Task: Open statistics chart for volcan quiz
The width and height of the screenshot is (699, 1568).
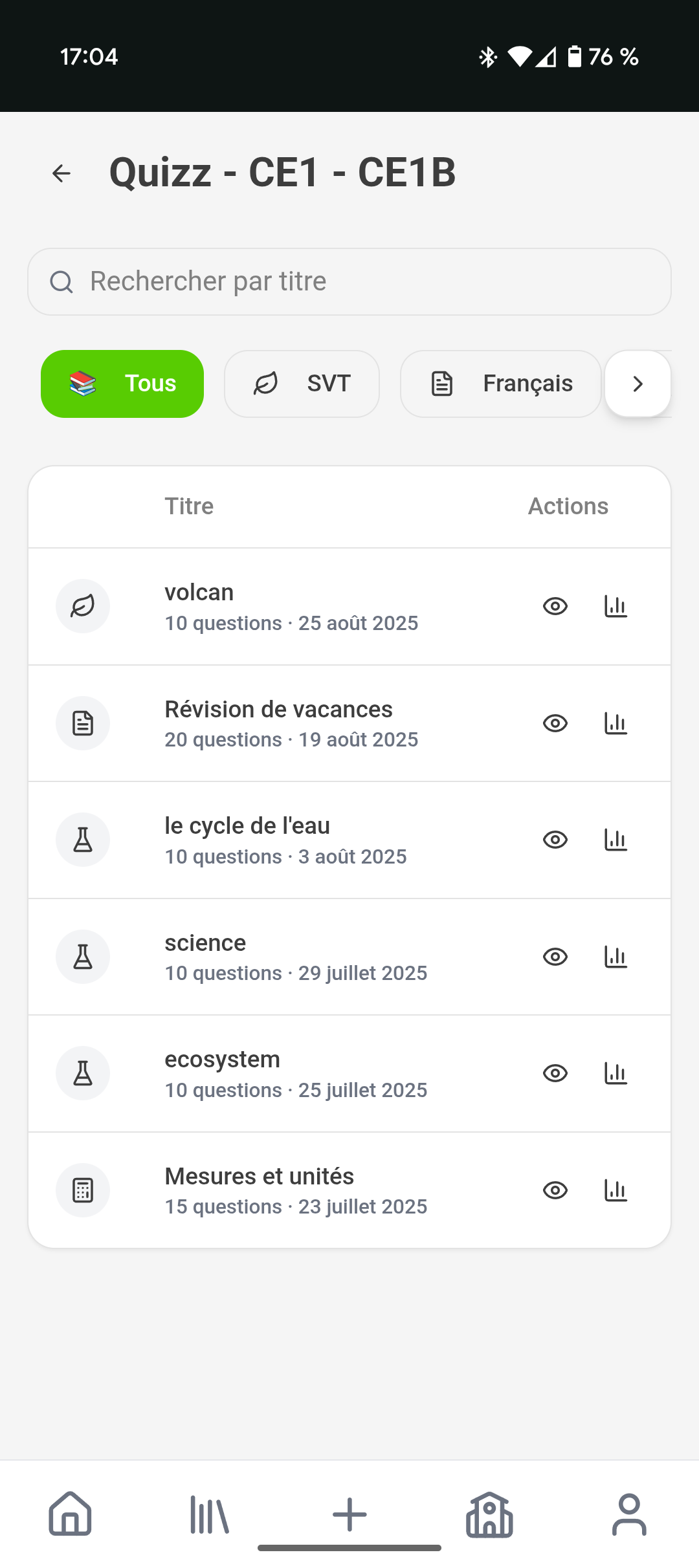Action: point(616,606)
